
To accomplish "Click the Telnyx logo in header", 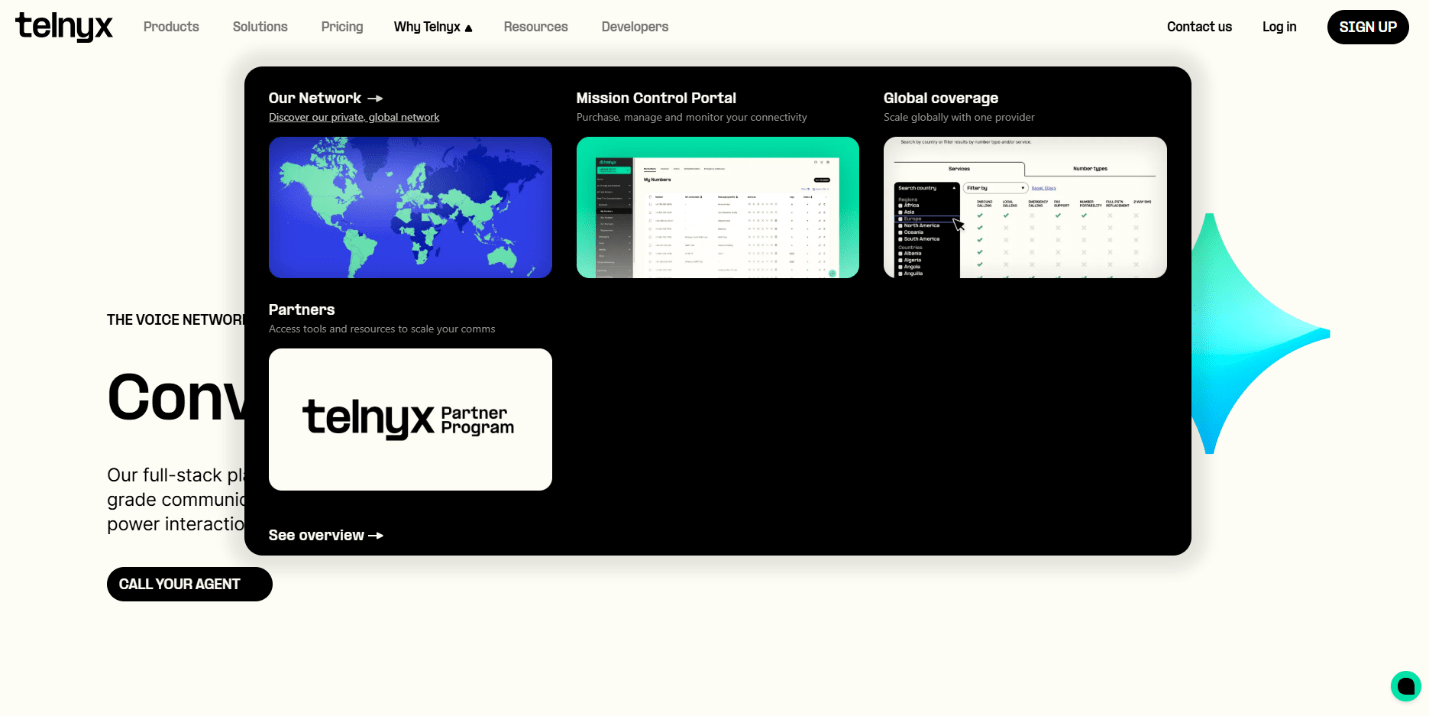I will (64, 27).
